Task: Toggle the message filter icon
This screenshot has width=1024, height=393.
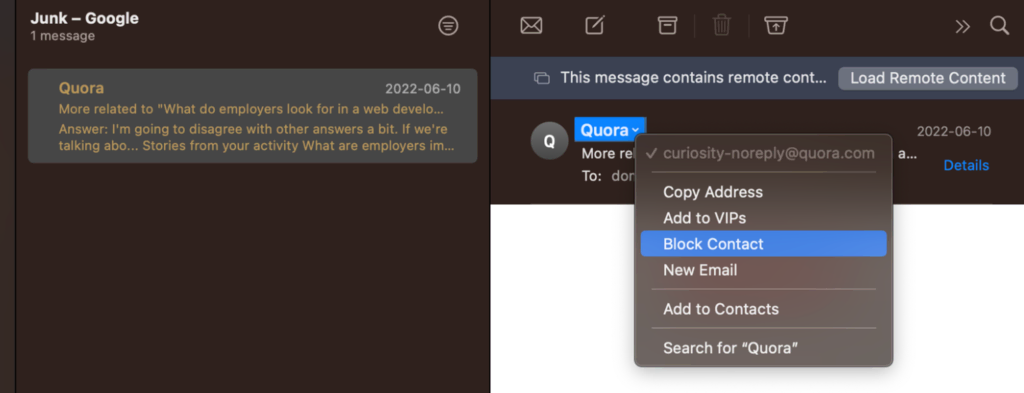Action: 448,25
